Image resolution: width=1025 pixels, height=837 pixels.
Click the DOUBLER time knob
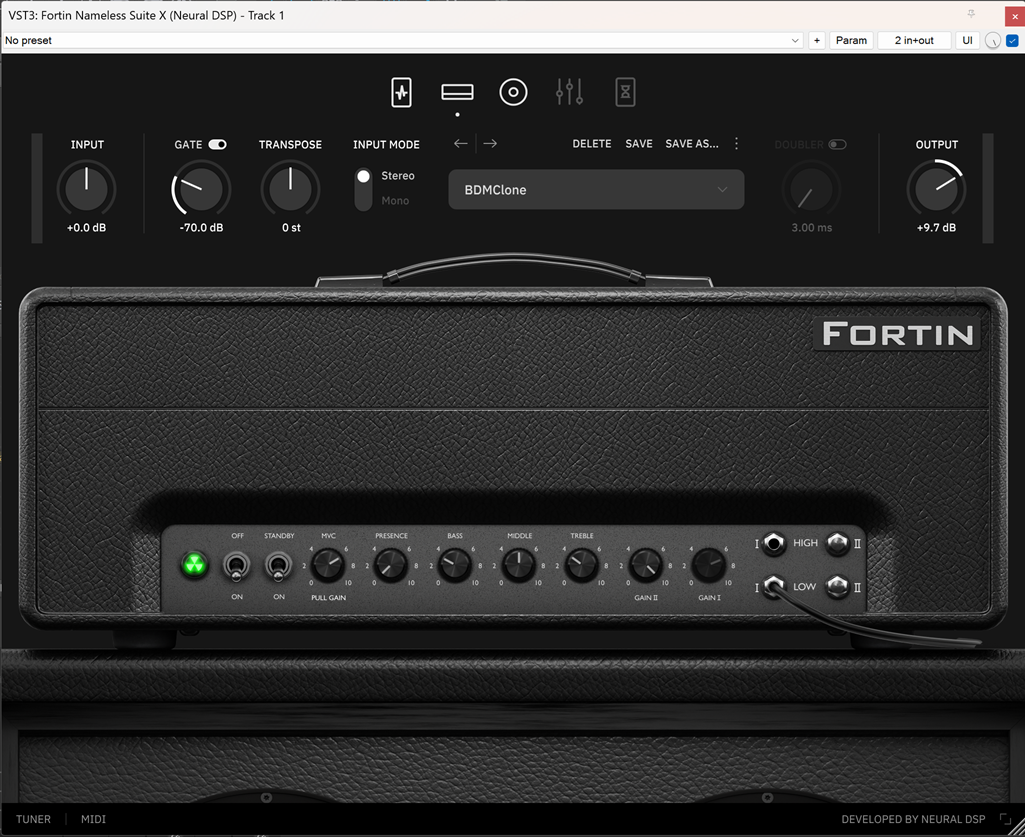pos(811,188)
